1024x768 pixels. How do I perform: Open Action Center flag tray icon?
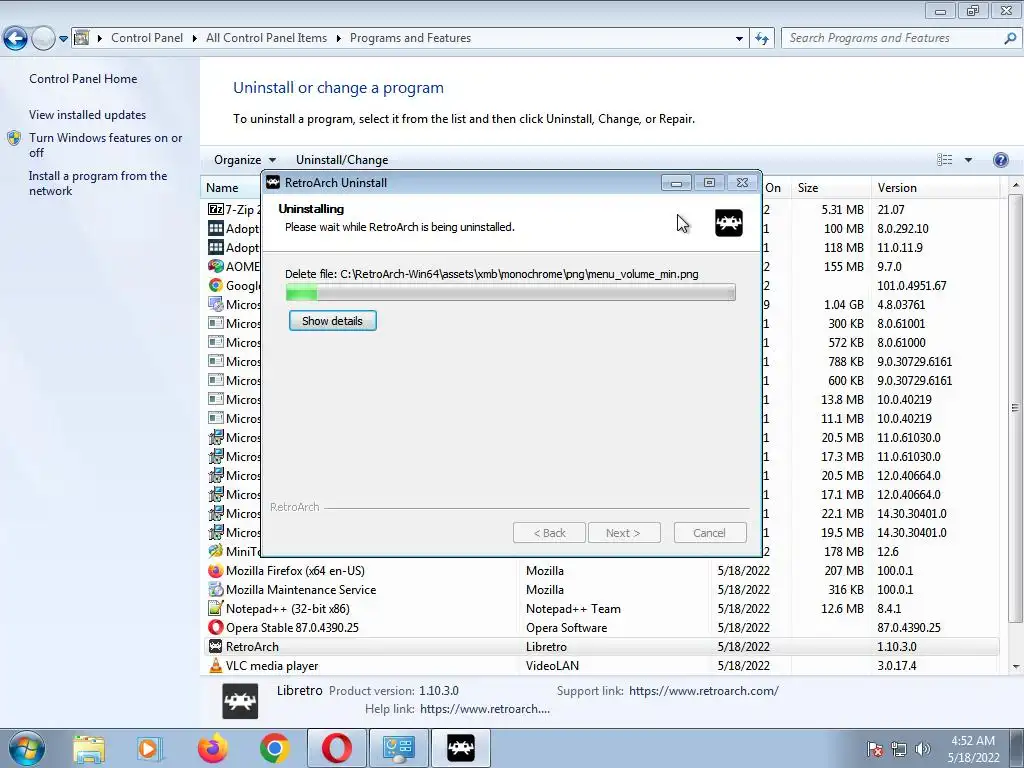874,749
